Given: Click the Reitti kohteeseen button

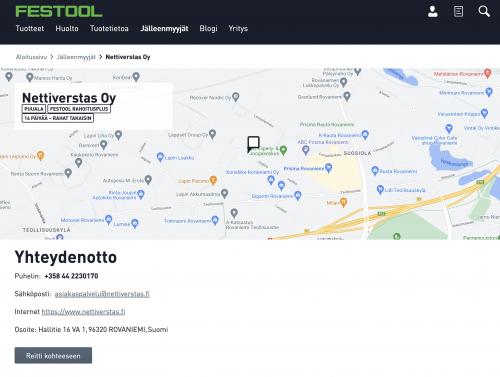Looking at the screenshot, I should [53, 355].
